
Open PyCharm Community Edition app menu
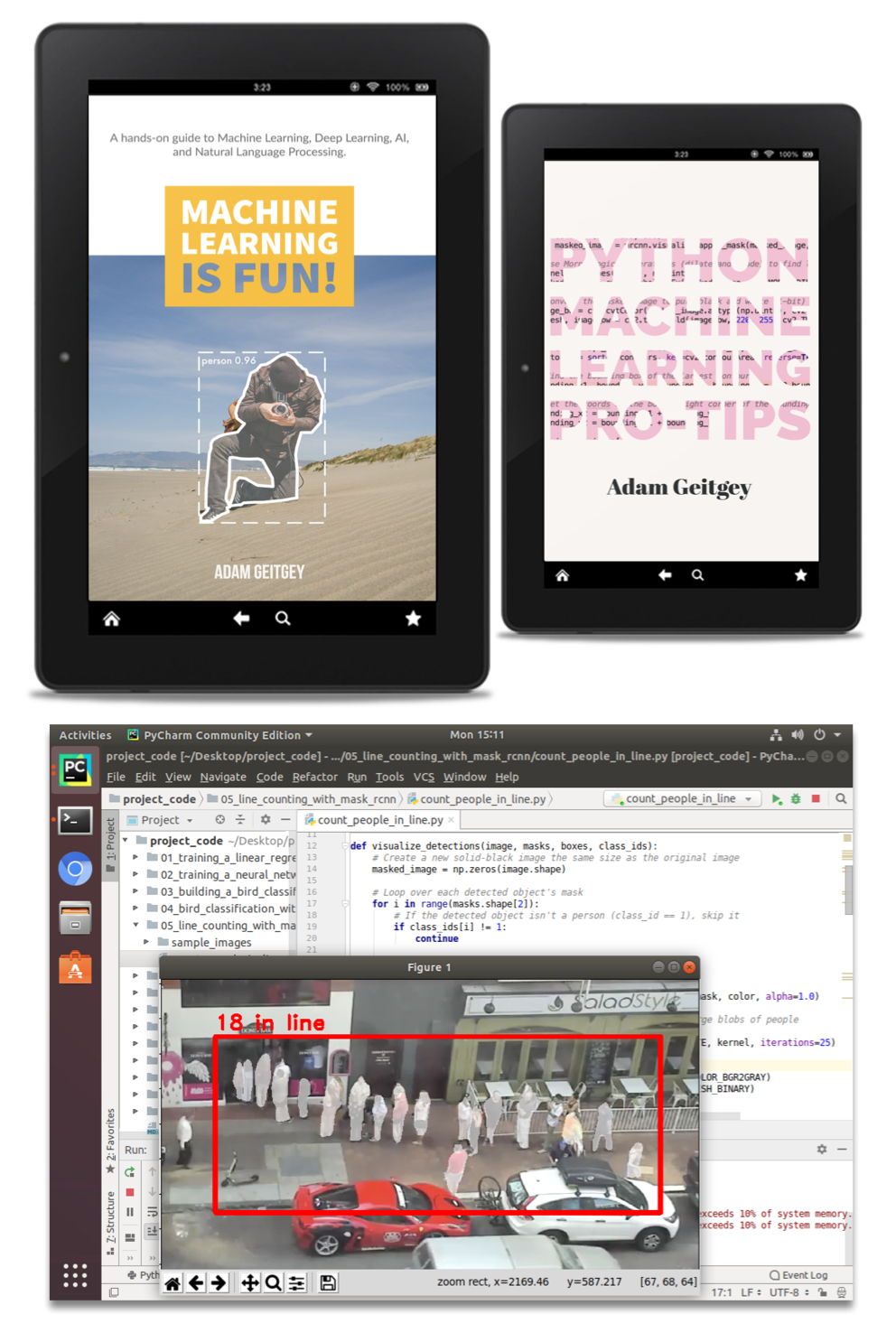220,735
